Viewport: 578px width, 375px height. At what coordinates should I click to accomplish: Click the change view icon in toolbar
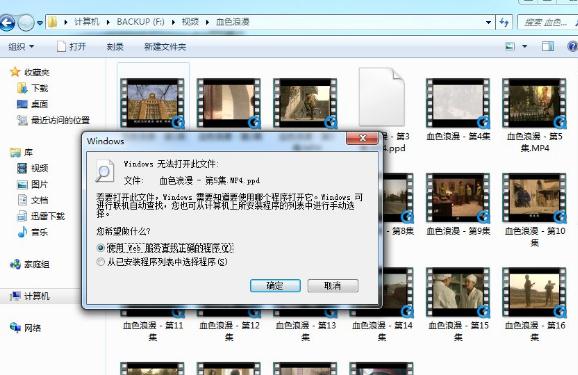pyautogui.click(x=510, y=46)
